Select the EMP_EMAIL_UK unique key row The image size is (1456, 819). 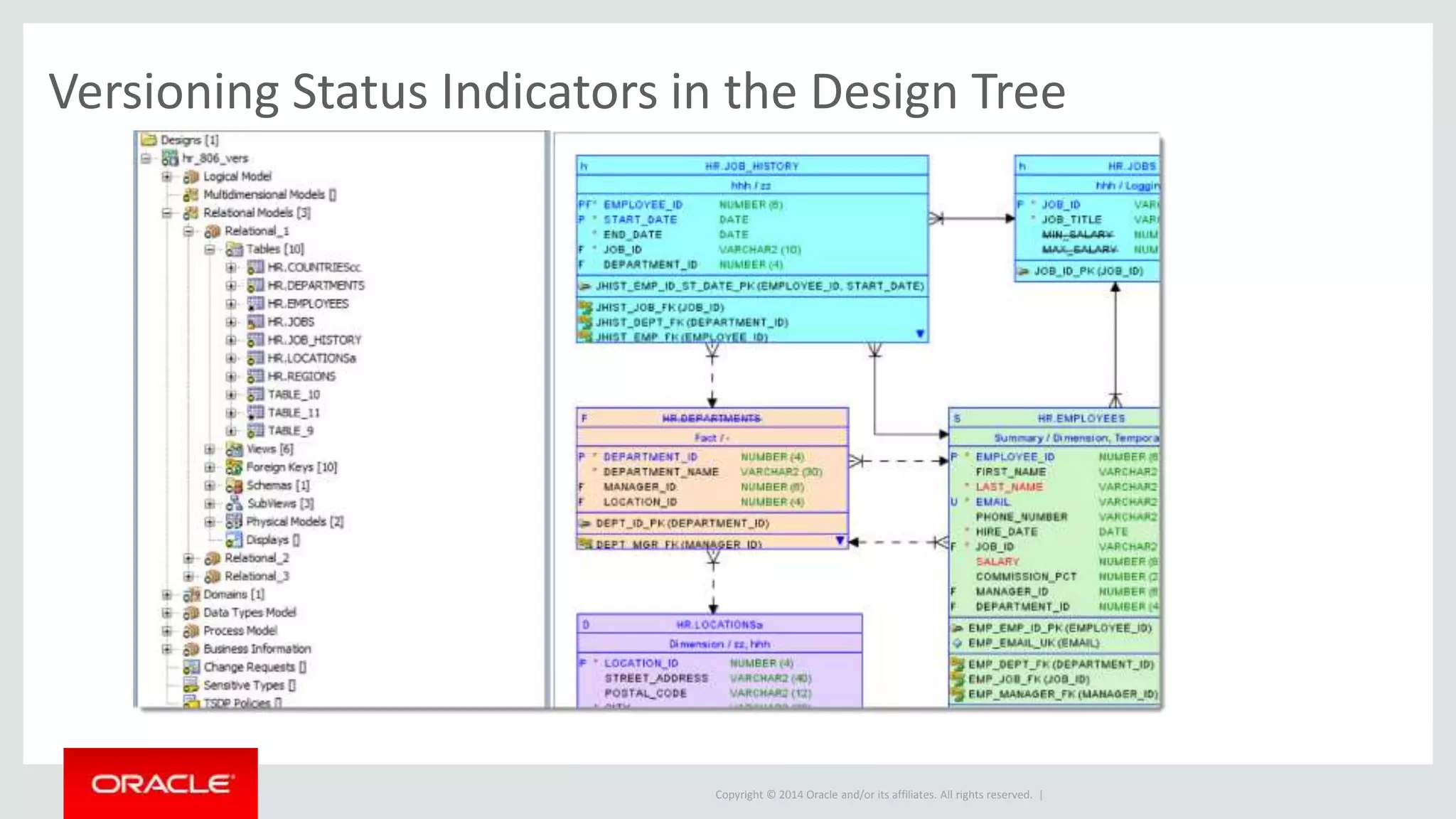point(1026,643)
